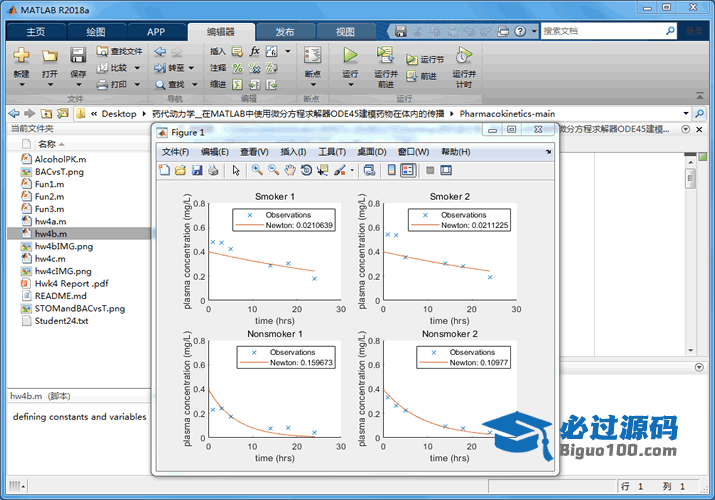Expand the Run dropdown arrow
Viewport: 715px width, 500px height.
(350, 85)
